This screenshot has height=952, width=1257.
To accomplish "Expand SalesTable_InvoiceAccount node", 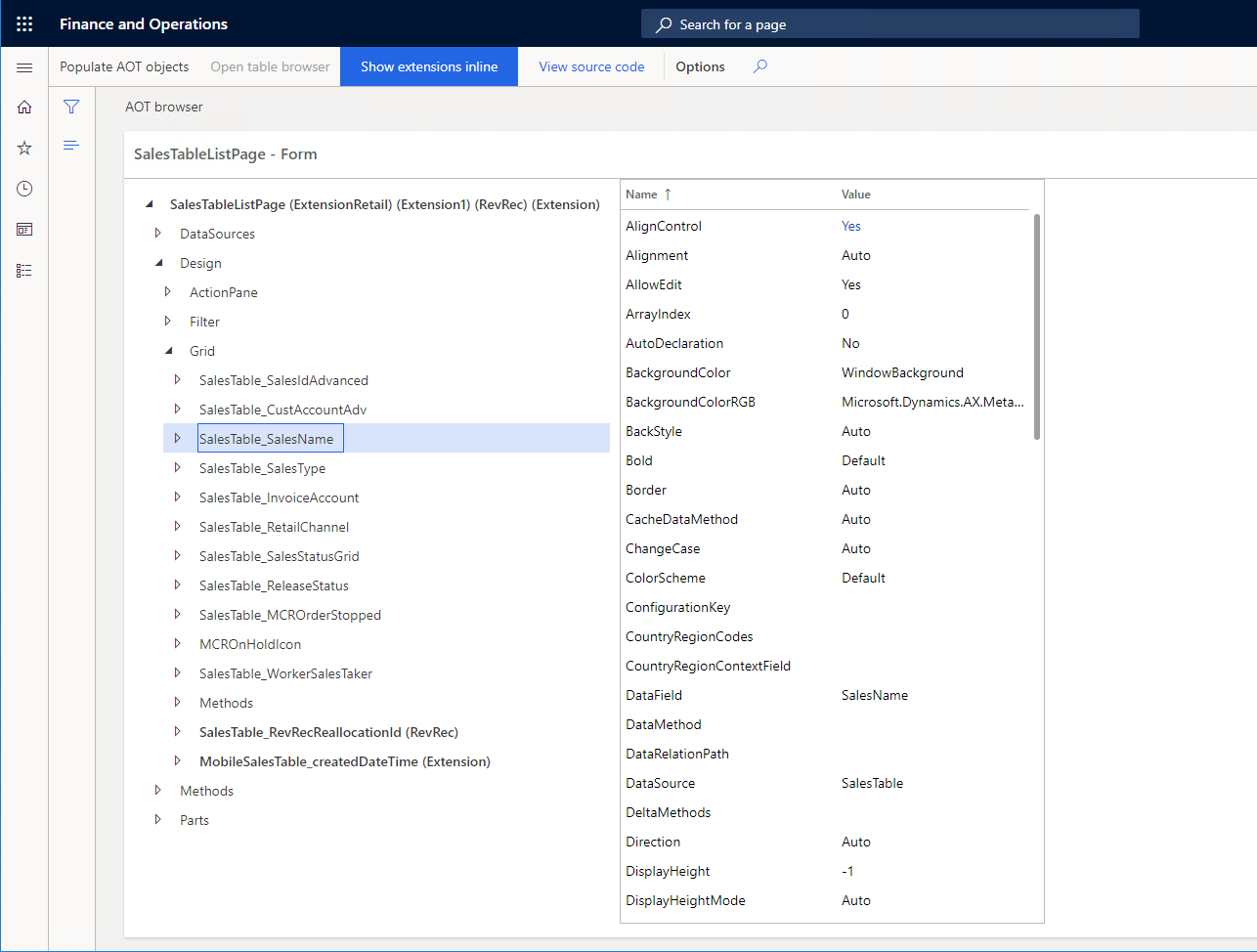I will [x=178, y=498].
